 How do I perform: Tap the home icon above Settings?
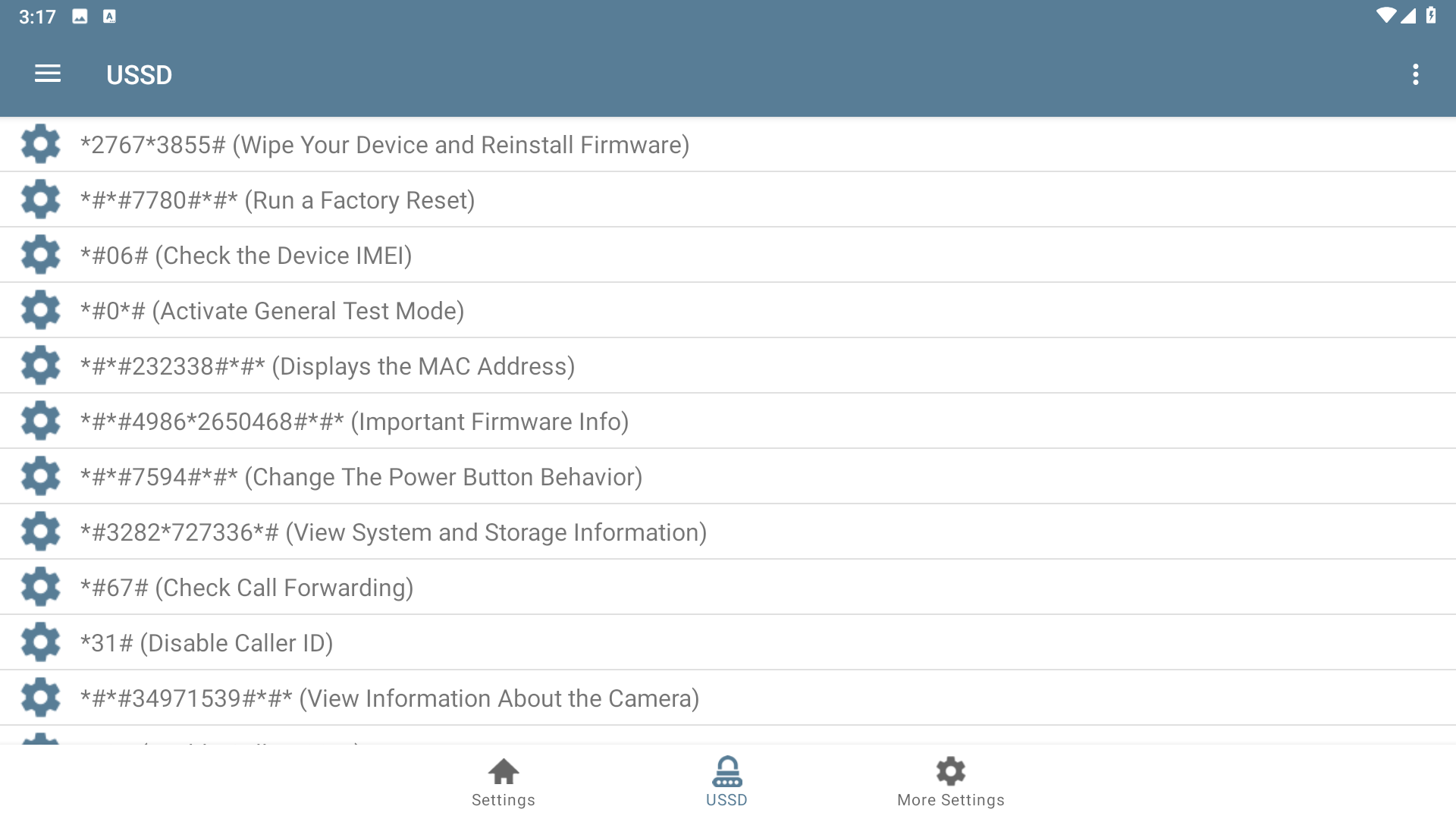point(503,770)
